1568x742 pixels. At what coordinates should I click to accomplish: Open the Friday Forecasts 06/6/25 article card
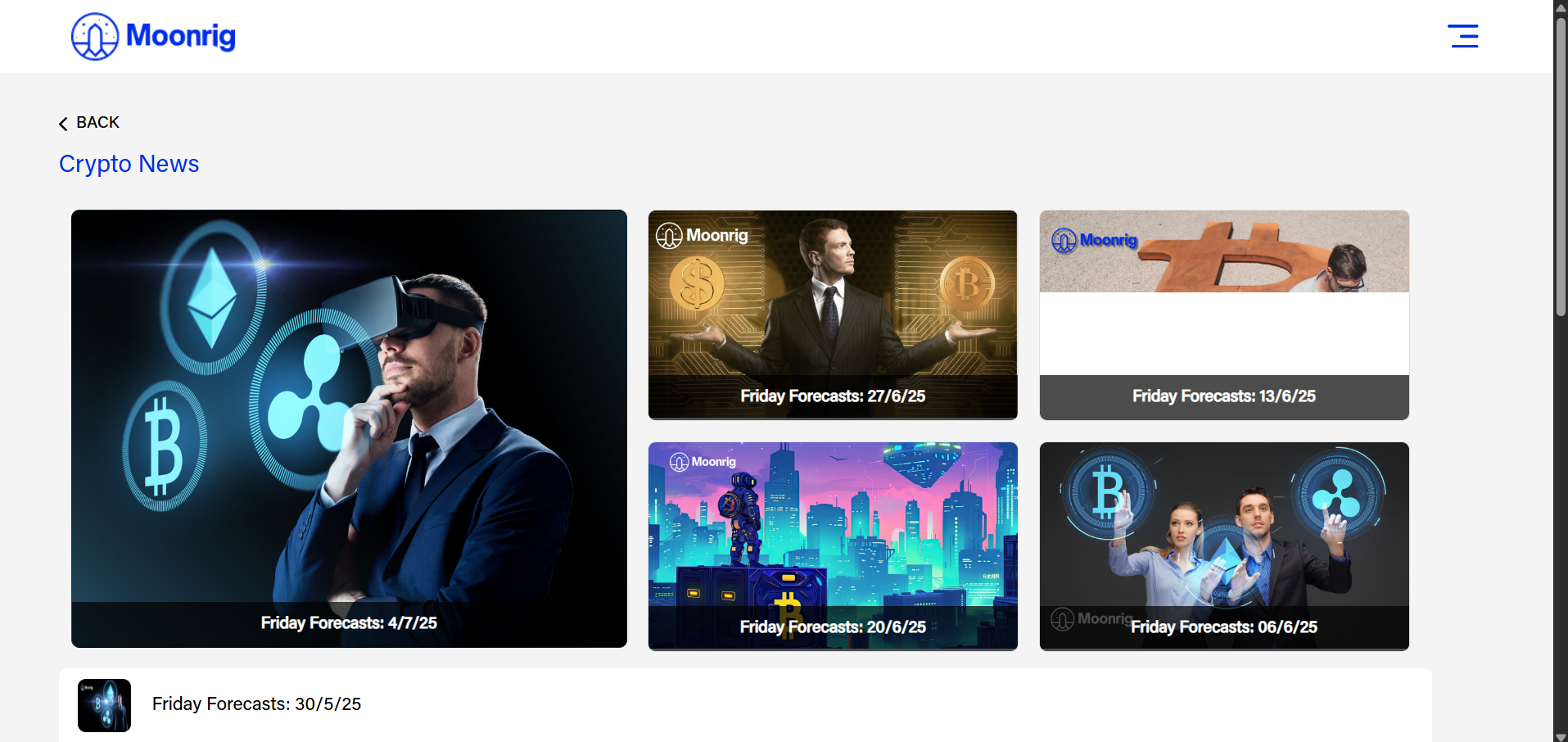tap(1224, 546)
